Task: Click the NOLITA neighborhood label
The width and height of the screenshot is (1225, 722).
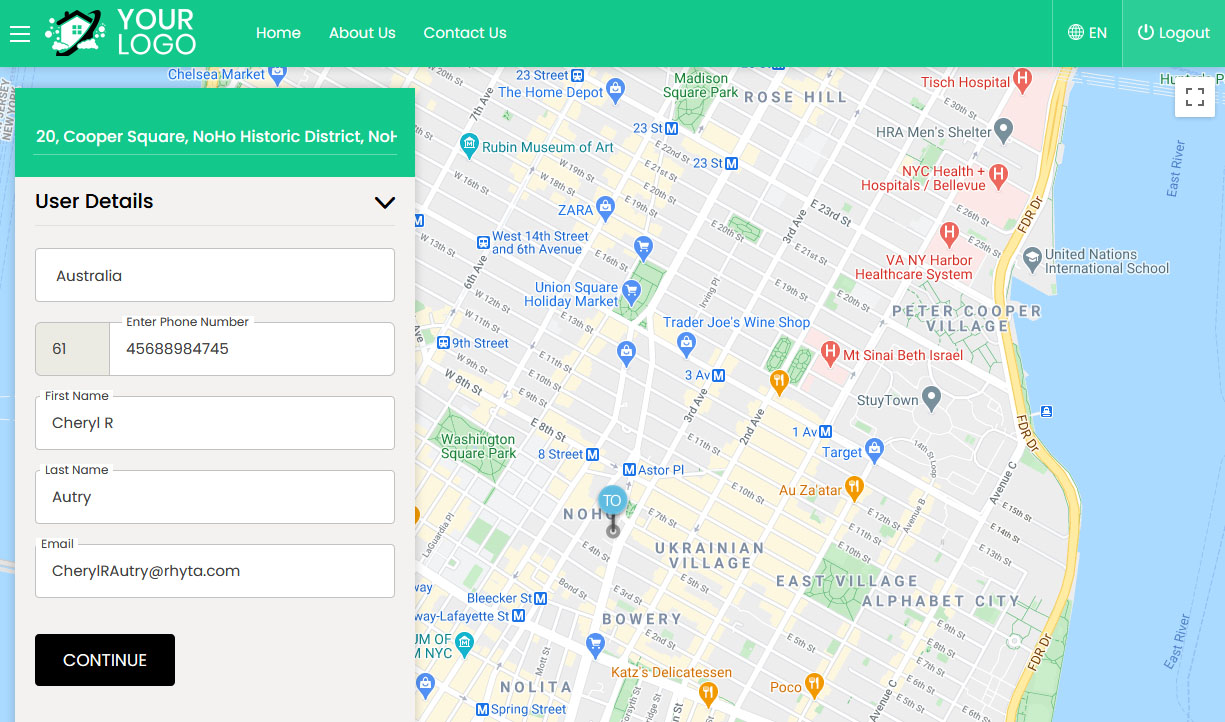Action: [x=535, y=687]
